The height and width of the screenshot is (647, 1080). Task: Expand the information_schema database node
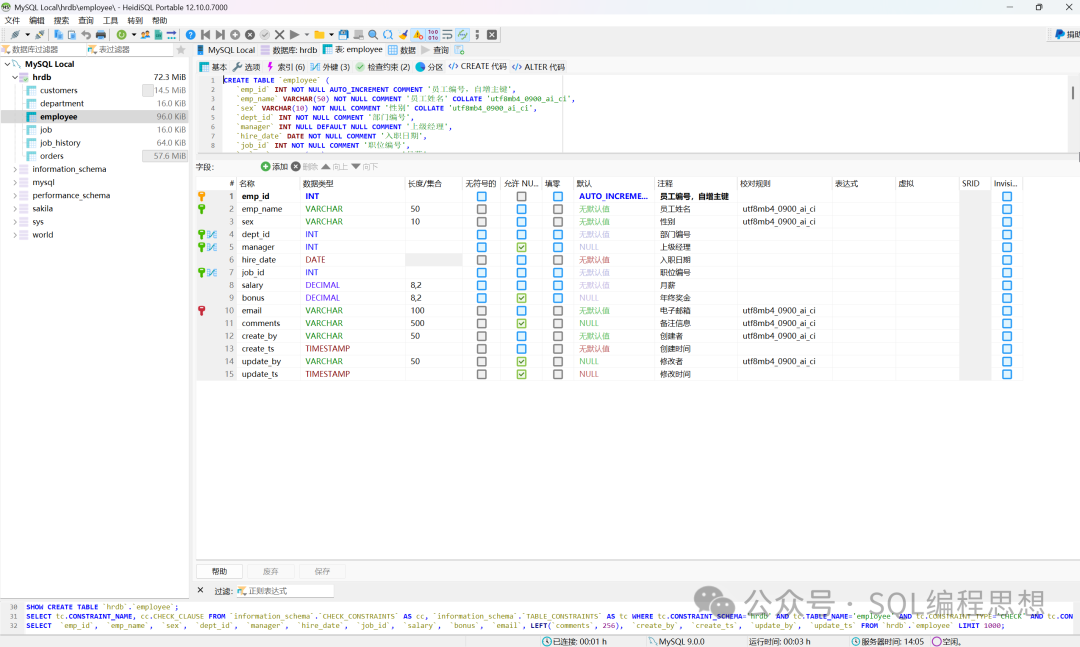(x=15, y=169)
